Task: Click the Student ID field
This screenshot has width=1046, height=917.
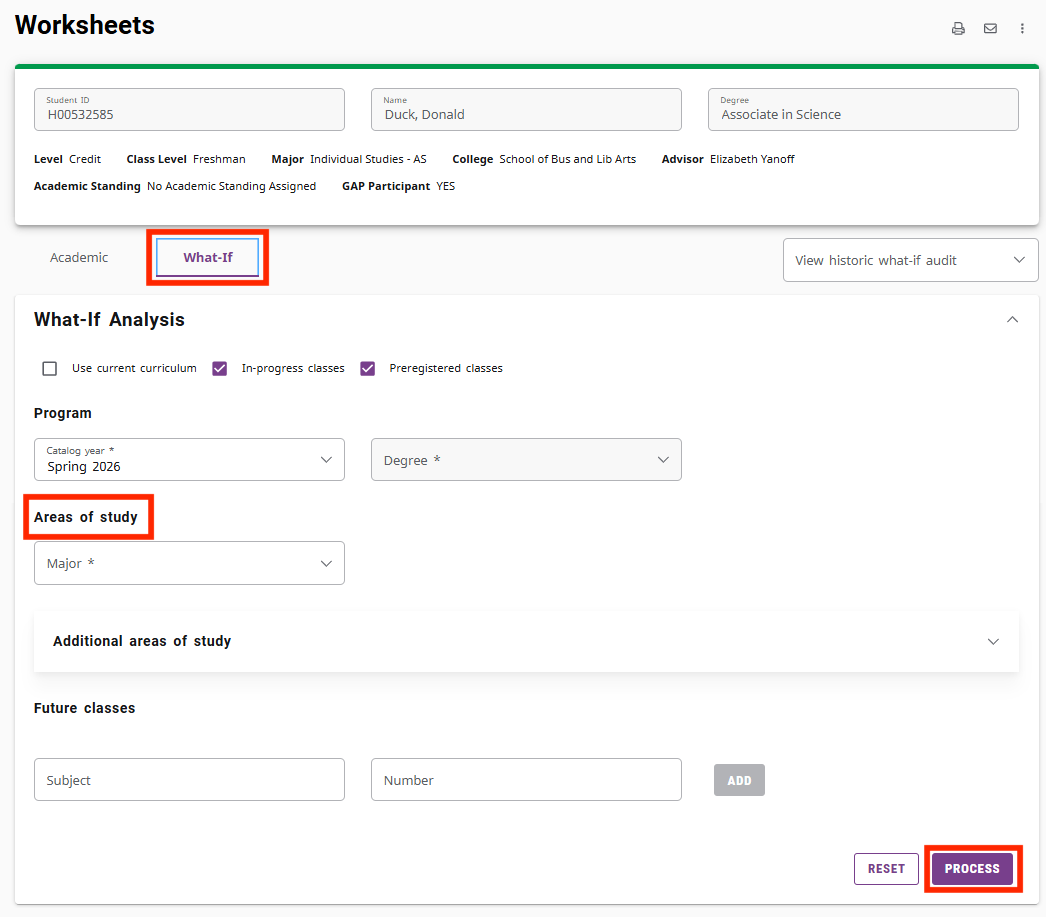Action: [x=189, y=110]
